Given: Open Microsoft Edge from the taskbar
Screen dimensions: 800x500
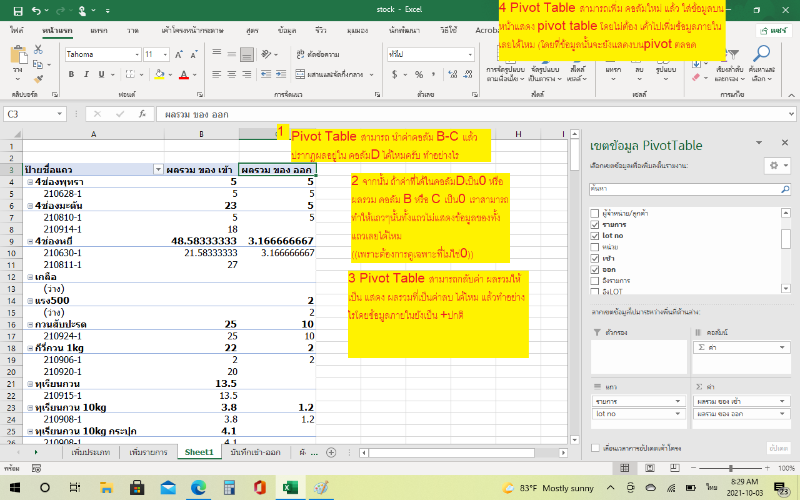Looking at the screenshot, I should tap(197, 487).
